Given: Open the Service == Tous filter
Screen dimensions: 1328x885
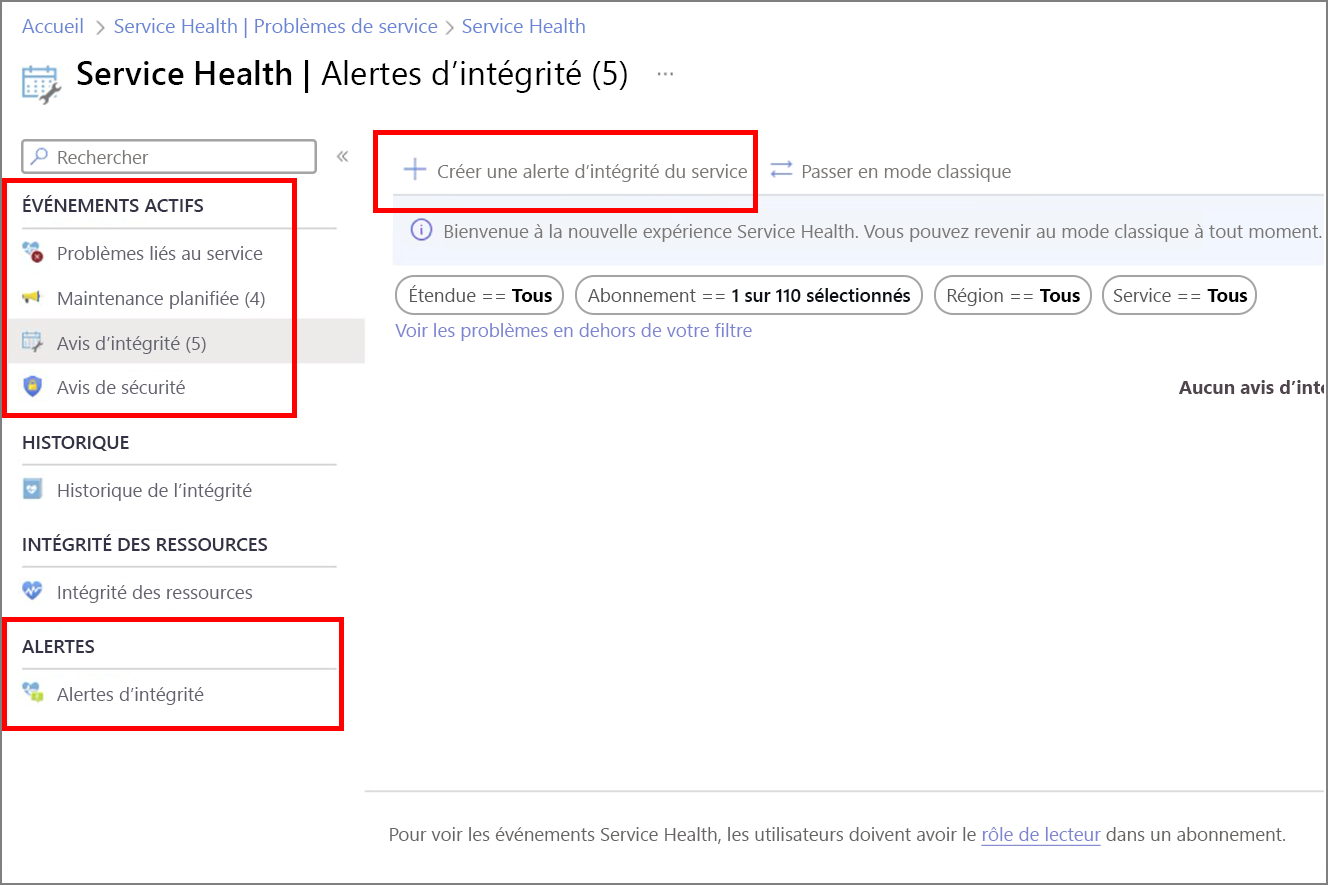Looking at the screenshot, I should coord(1179,296).
